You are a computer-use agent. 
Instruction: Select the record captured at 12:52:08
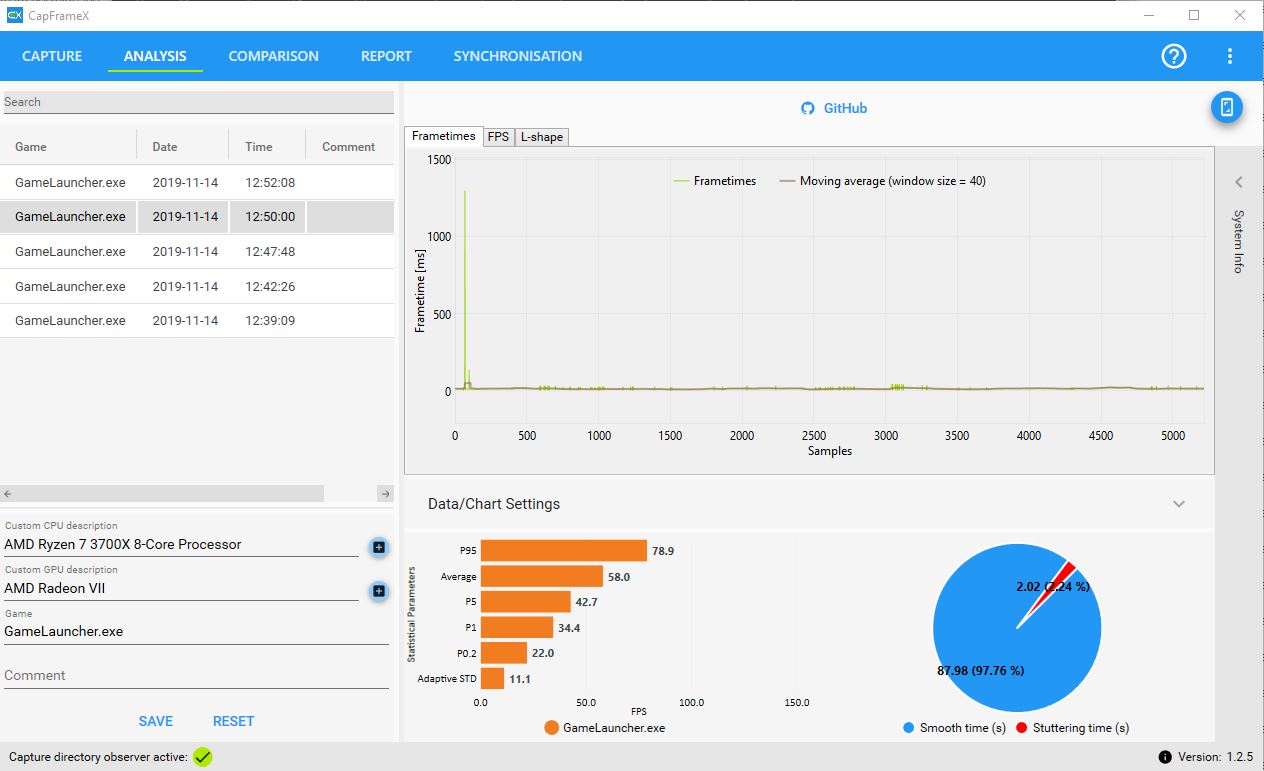click(197, 182)
